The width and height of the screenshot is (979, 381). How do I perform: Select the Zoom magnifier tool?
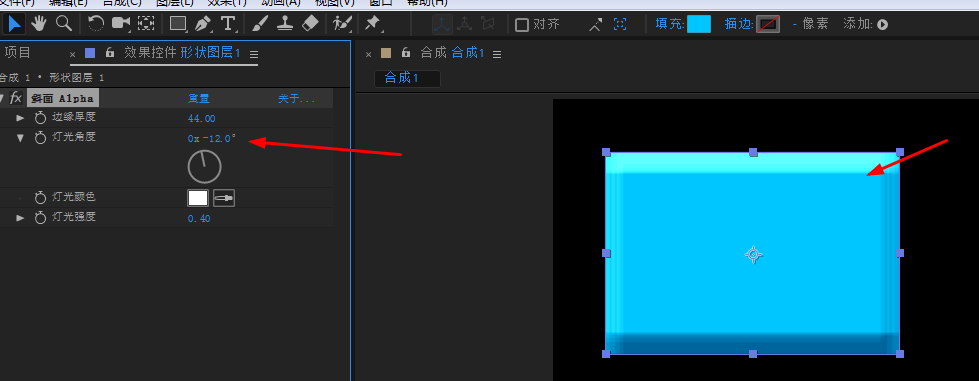pos(63,24)
